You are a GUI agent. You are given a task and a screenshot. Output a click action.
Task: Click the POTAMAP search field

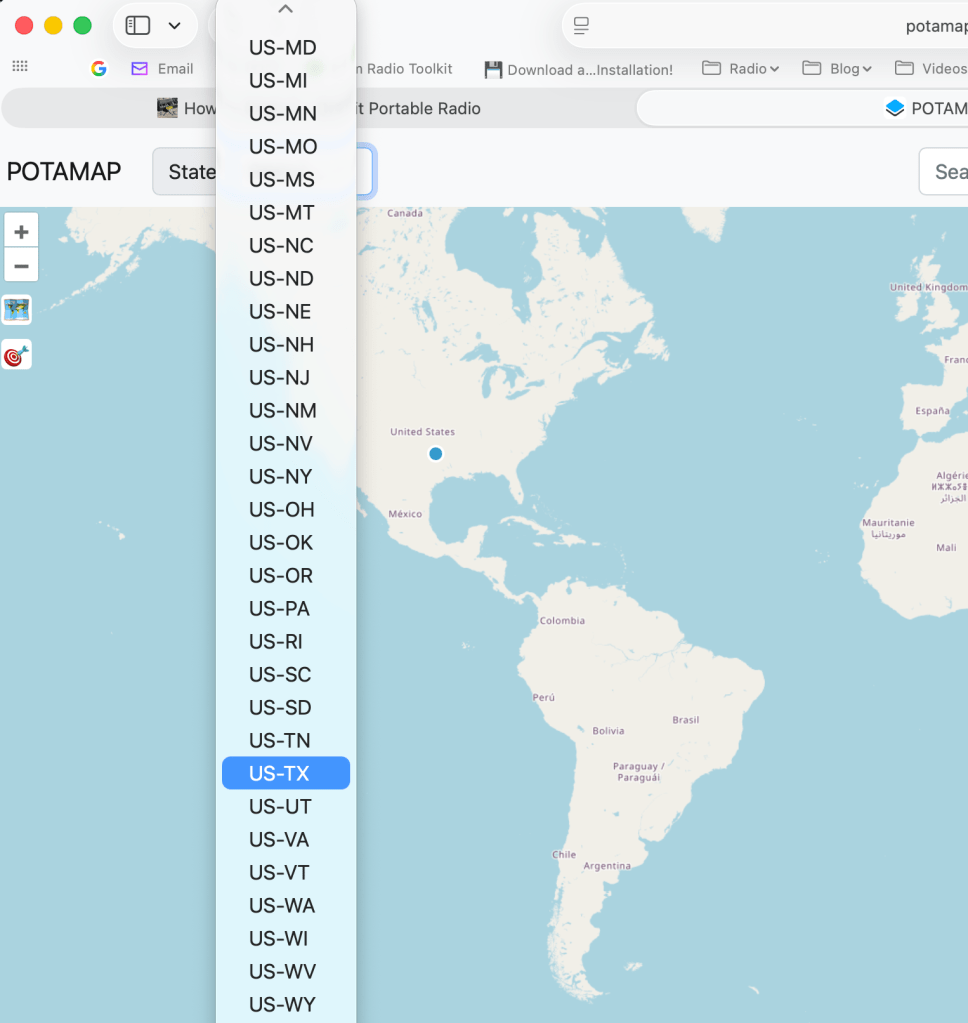pyautogui.click(x=945, y=172)
